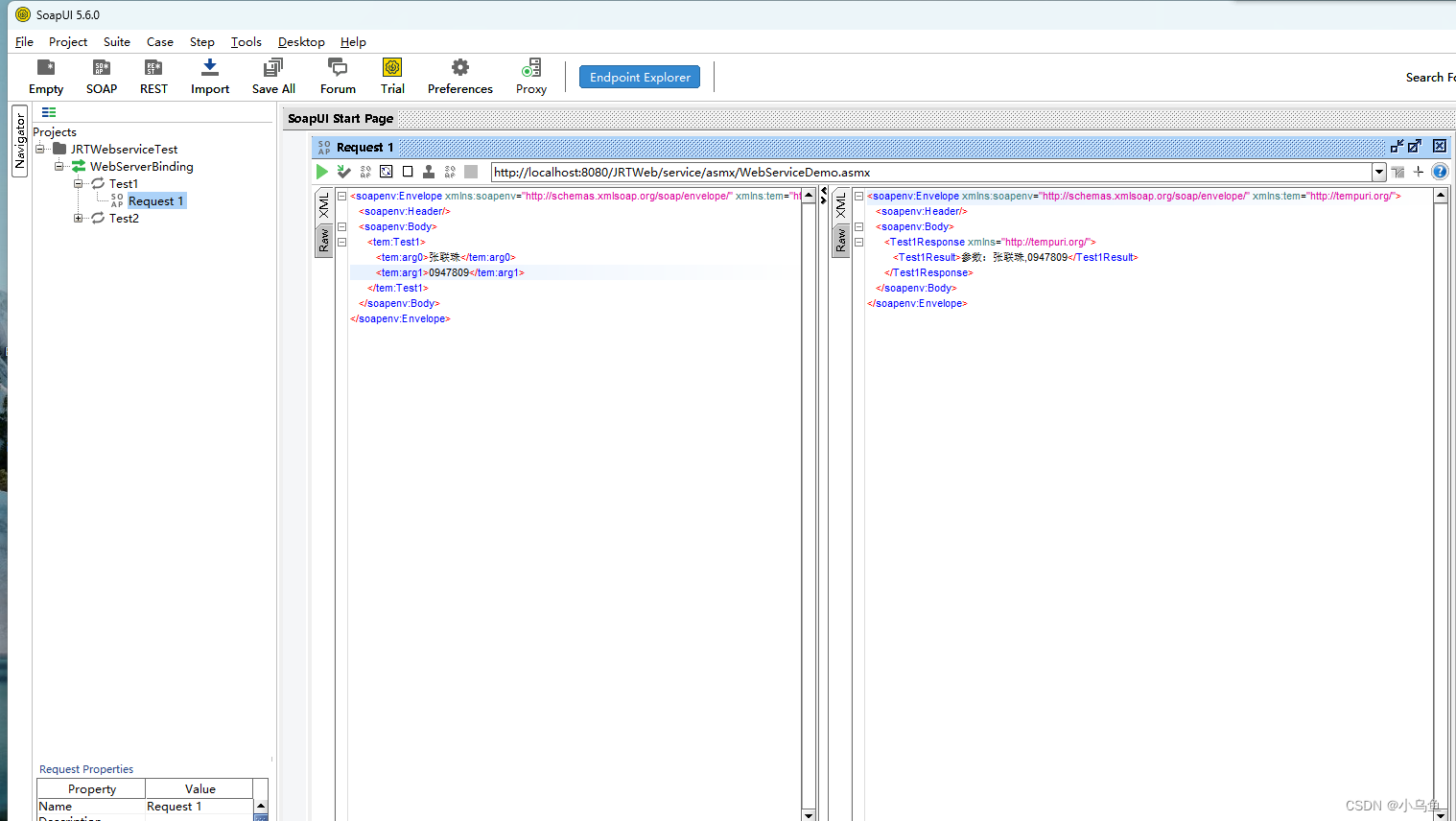The image size is (1456, 821).
Task: Submit request with green play arrow
Action: [x=322, y=172]
